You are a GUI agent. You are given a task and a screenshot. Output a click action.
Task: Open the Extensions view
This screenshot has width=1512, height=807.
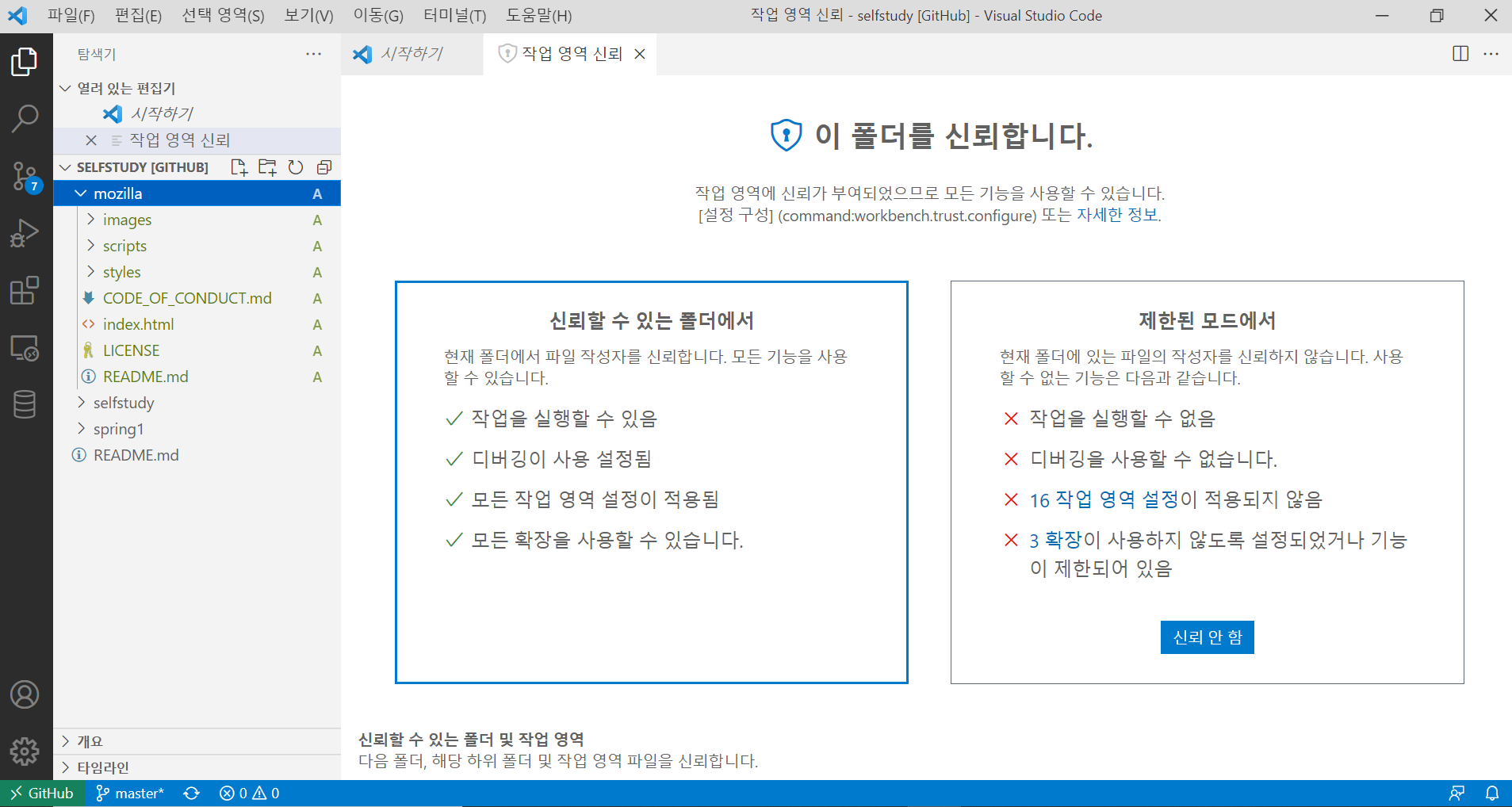25,291
